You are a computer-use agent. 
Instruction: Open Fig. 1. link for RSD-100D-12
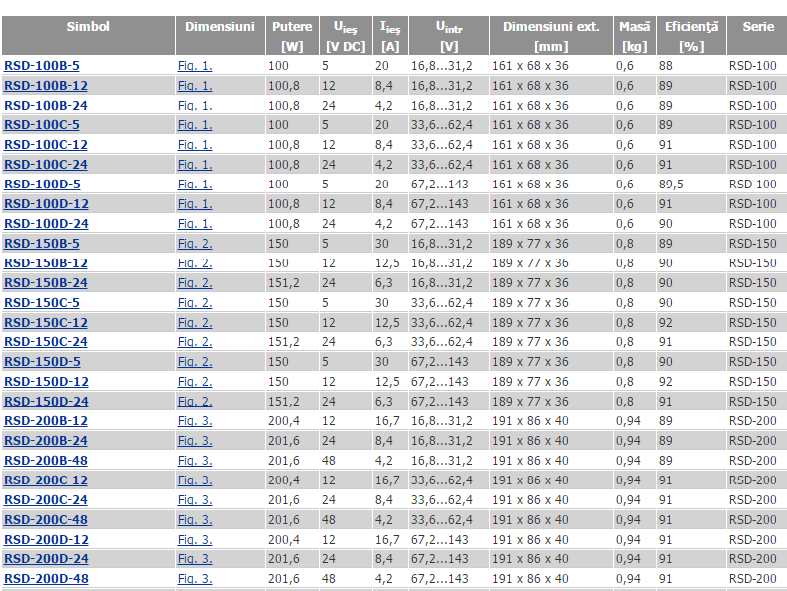click(195, 204)
